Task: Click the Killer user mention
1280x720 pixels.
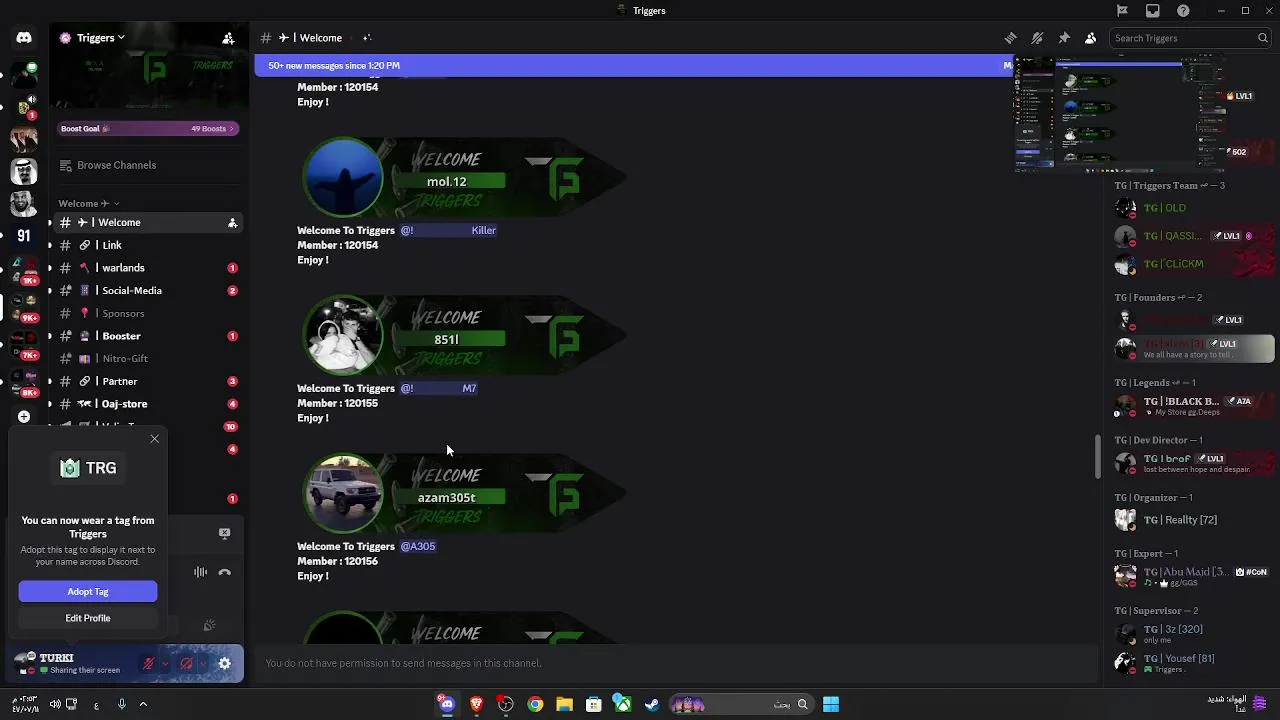Action: point(449,230)
